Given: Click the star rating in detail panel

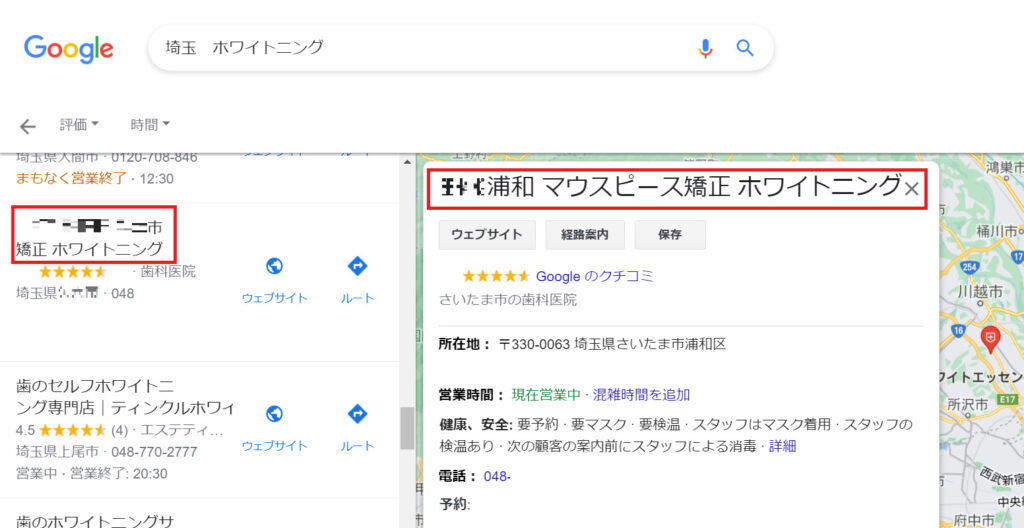Looking at the screenshot, I should [496, 276].
